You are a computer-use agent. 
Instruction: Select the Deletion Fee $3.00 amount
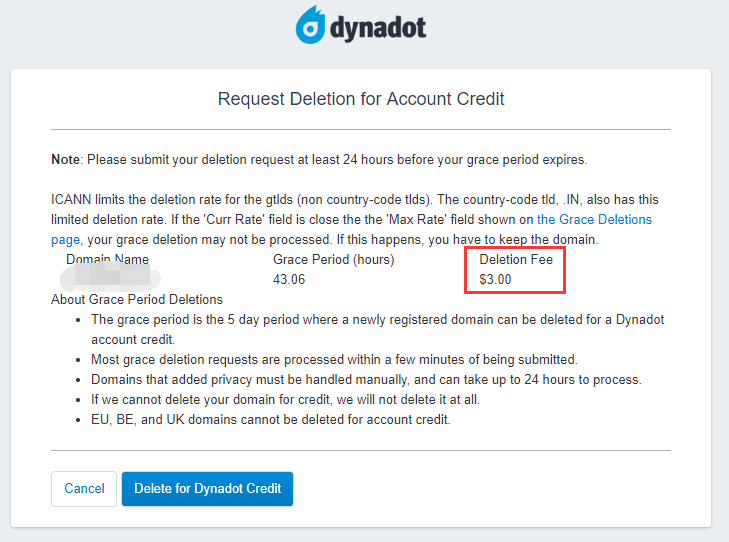tap(495, 279)
